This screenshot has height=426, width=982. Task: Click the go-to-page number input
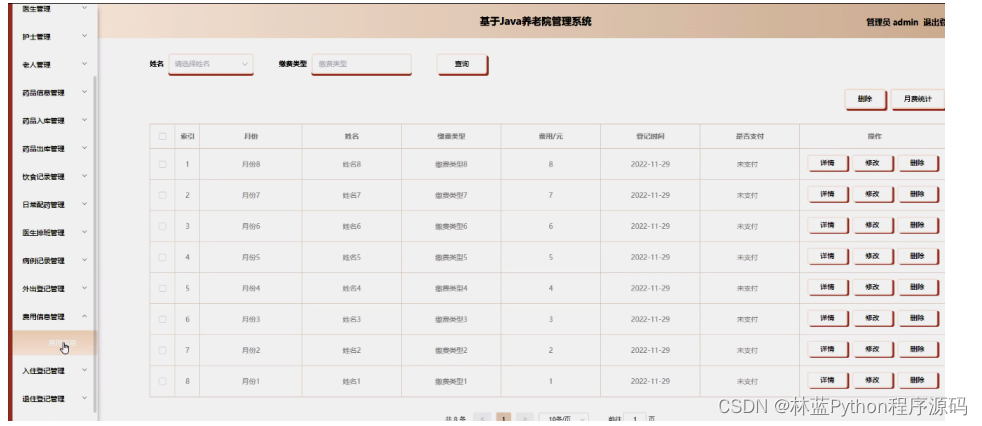(635, 418)
